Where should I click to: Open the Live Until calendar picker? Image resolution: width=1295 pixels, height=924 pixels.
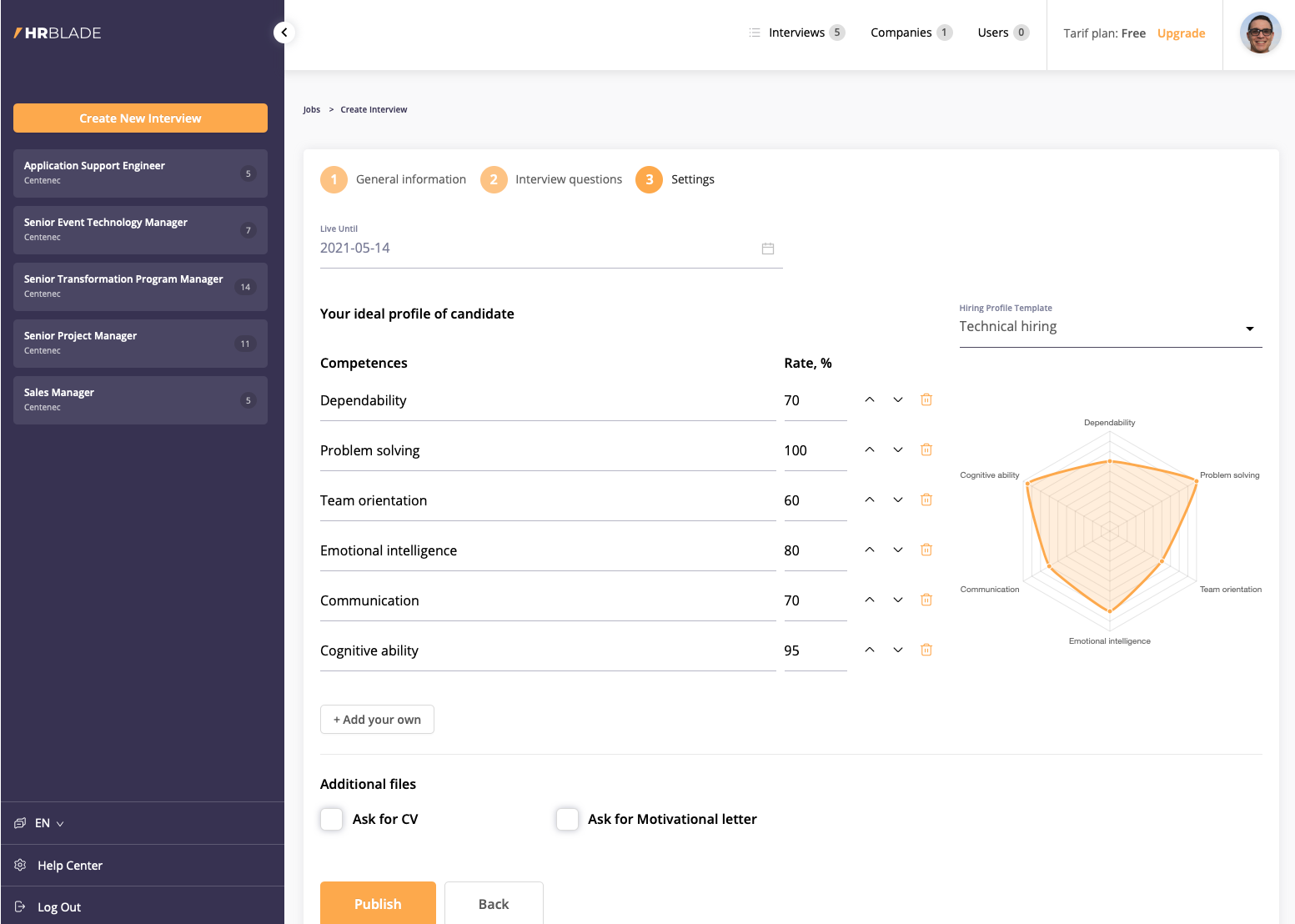point(767,249)
